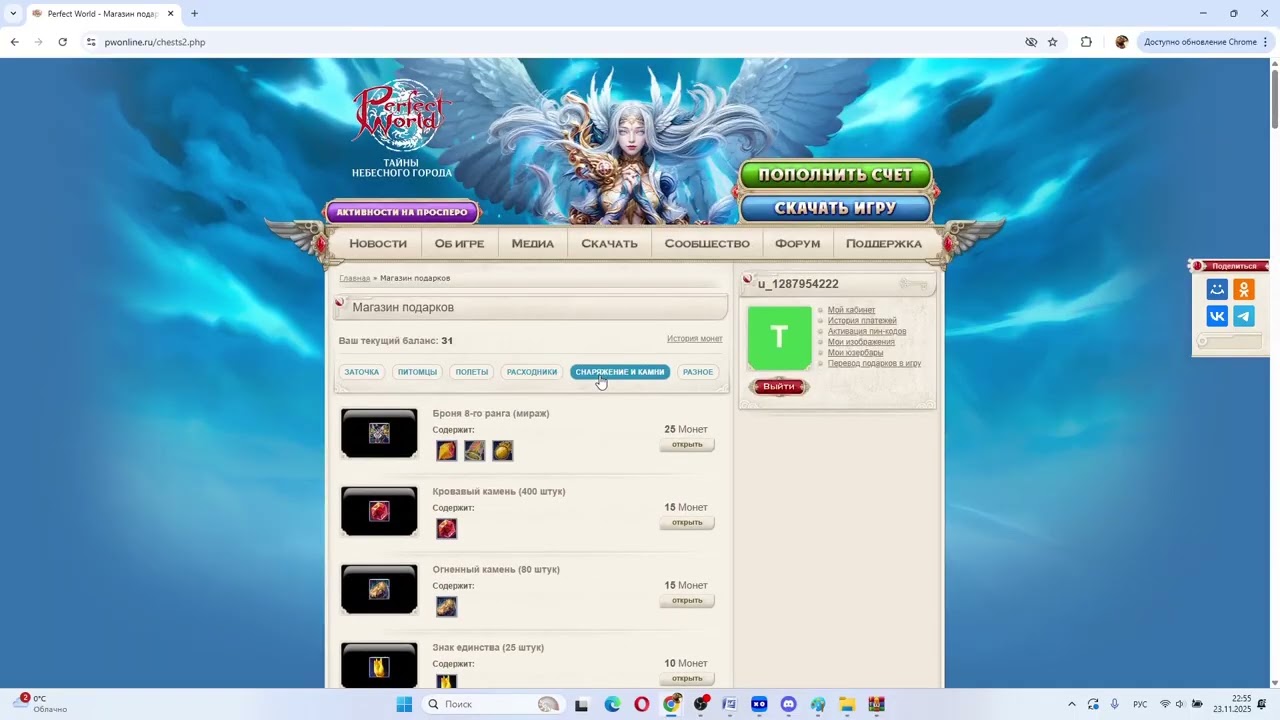Select the Снаряжение и камни tab
1280x720 pixels.
pos(620,372)
